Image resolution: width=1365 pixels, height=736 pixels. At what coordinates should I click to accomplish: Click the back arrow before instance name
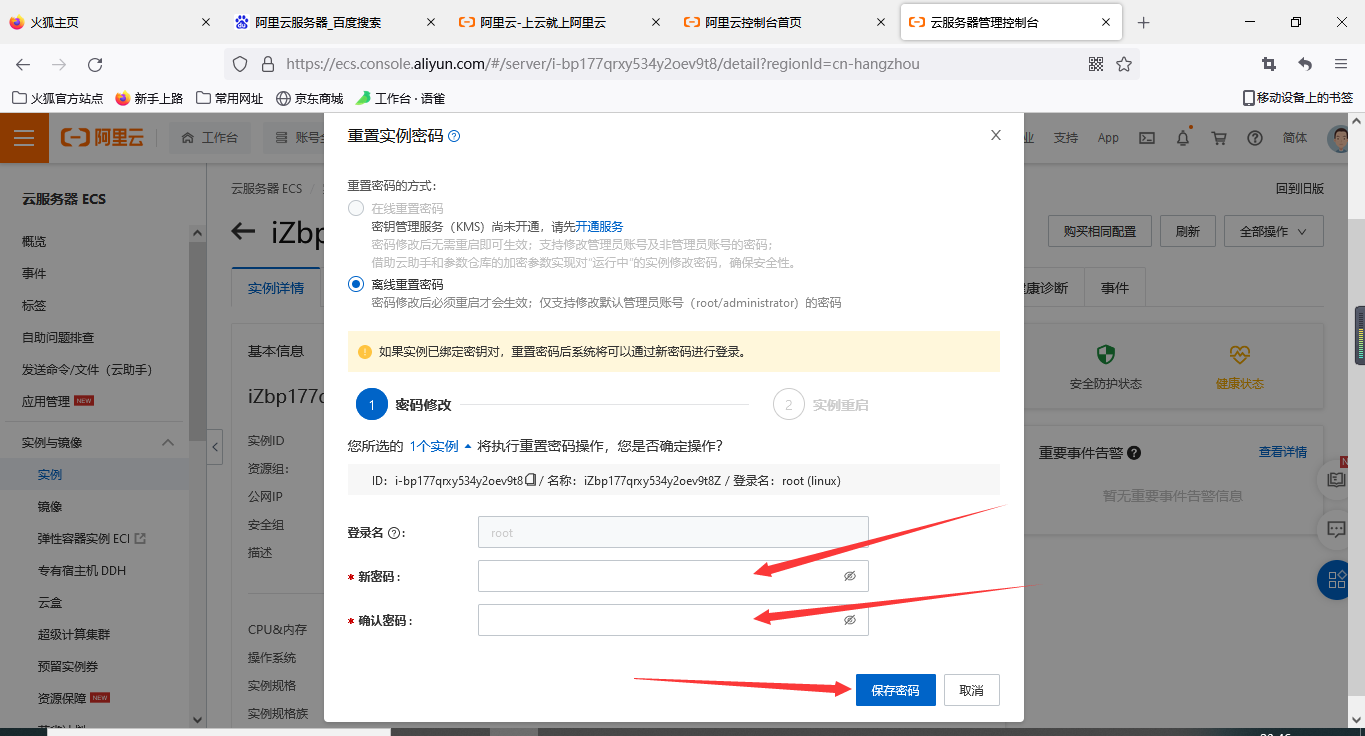pos(243,232)
